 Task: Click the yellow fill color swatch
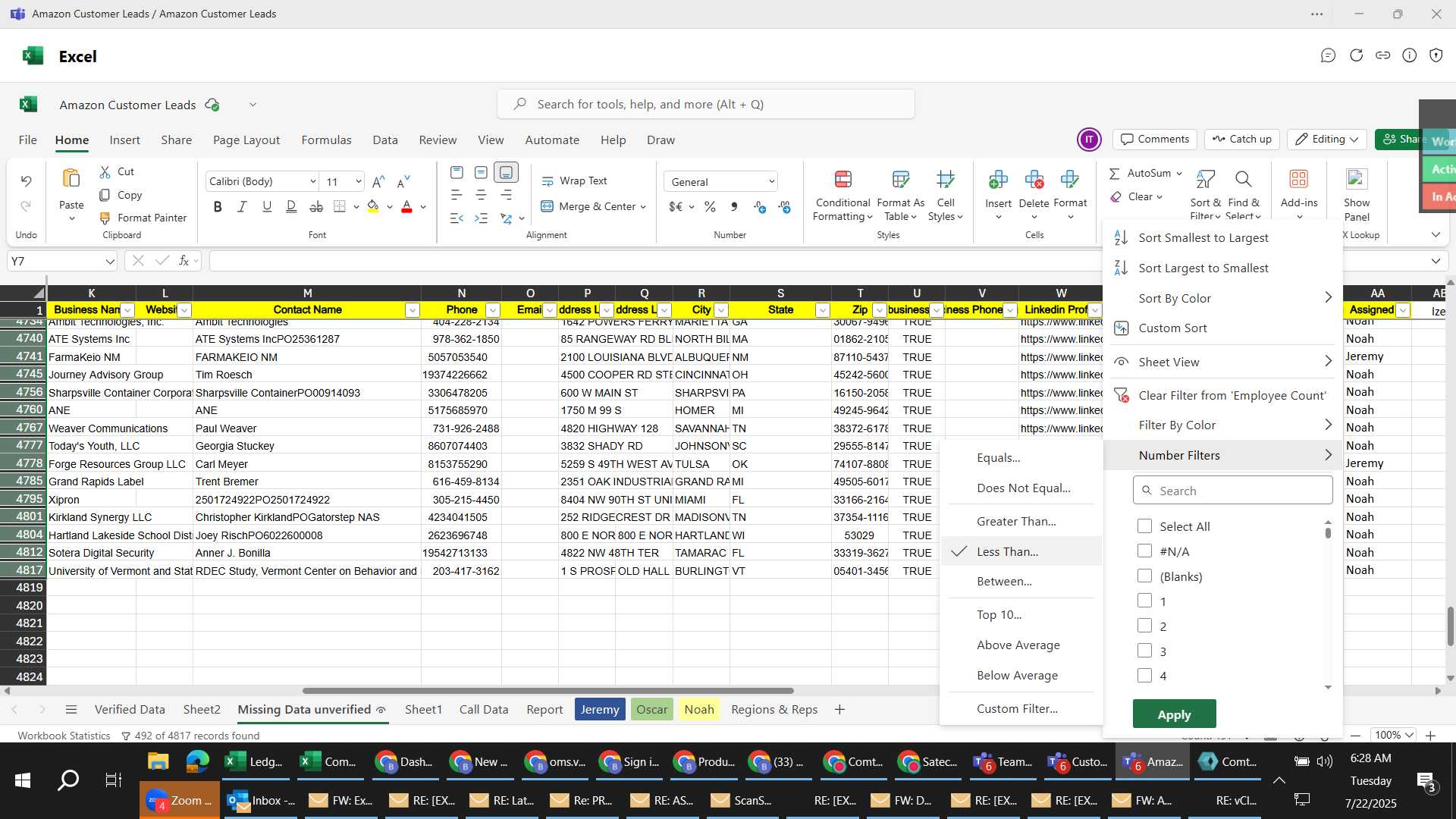pyautogui.click(x=372, y=207)
